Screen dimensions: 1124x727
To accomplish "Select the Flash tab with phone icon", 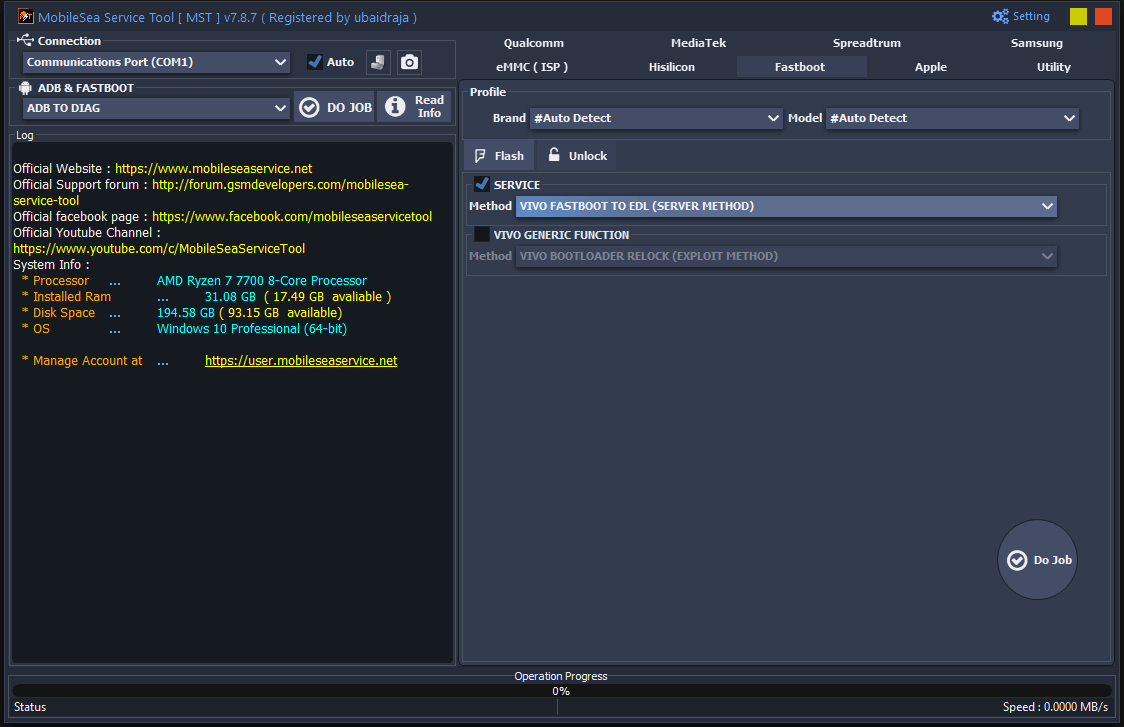I will tap(497, 155).
